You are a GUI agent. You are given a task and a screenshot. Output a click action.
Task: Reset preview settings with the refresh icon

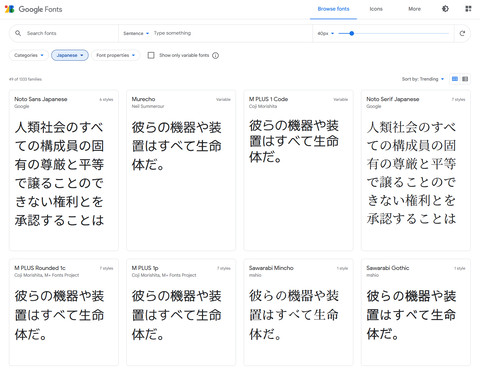coord(462,33)
